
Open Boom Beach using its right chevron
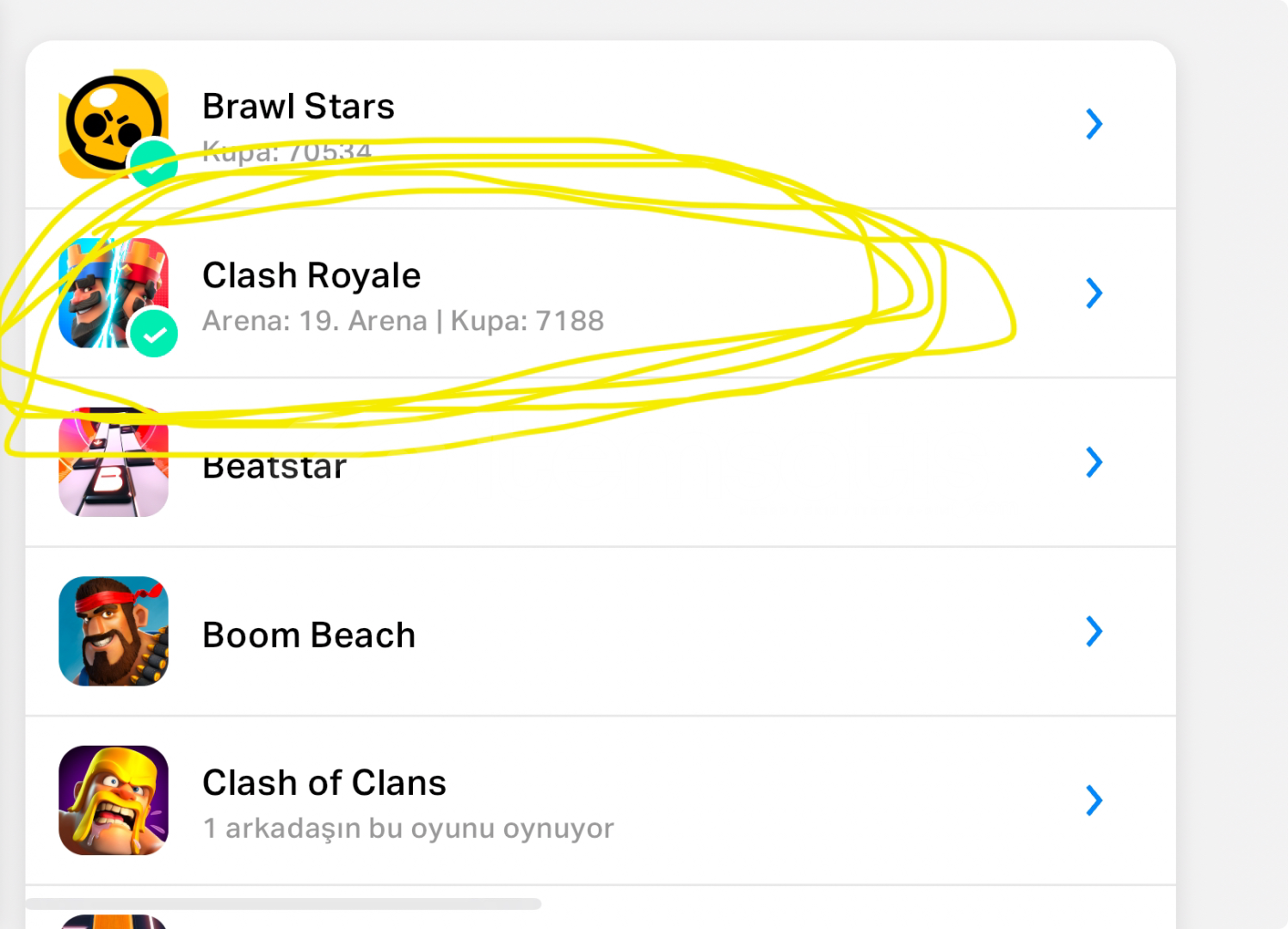pyautogui.click(x=1094, y=631)
